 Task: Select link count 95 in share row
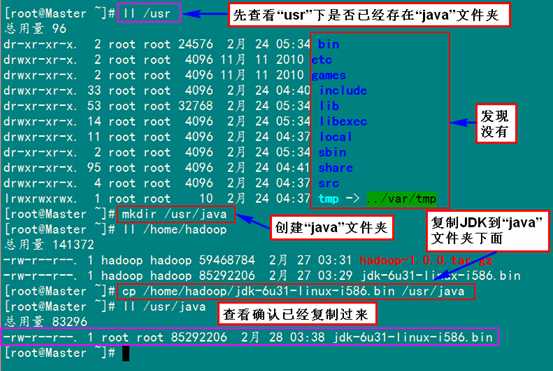click(94, 168)
